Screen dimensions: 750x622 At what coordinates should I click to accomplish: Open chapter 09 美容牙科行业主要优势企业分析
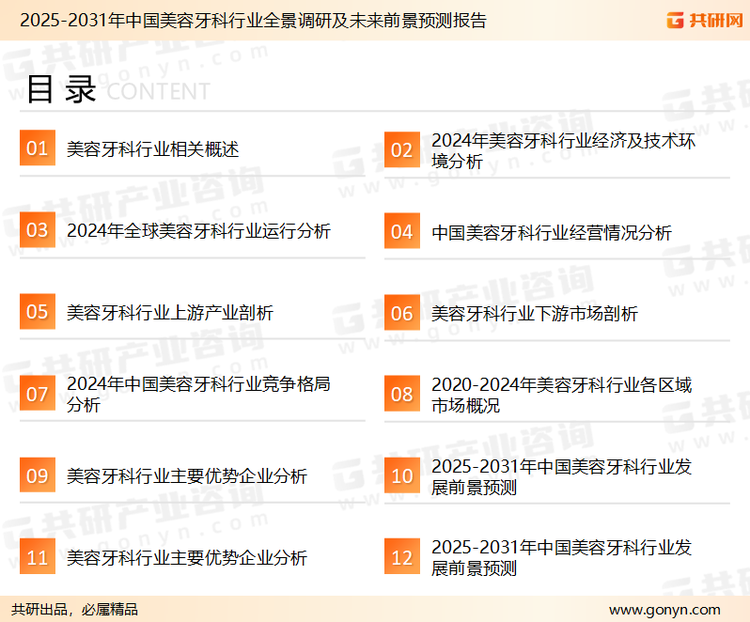[x=187, y=476]
